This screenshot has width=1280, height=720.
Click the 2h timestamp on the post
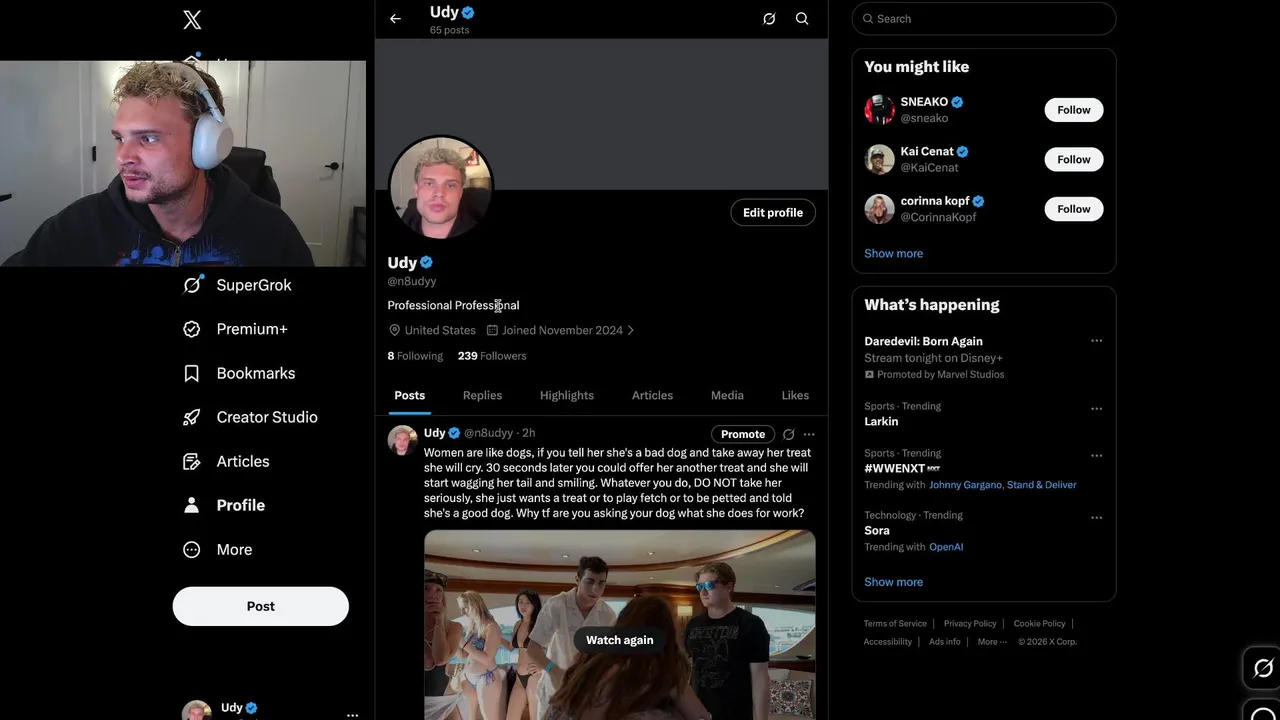coord(528,433)
